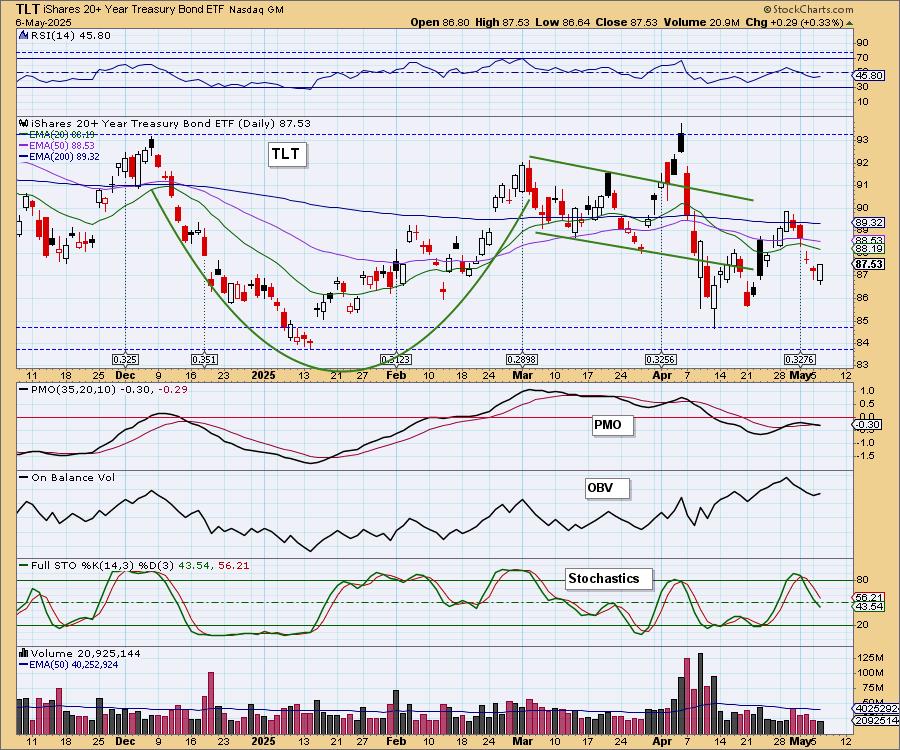Viewport: 900px width, 750px height.
Task: Click the 89.32 price tag on the right axis
Action: pyautogui.click(x=869, y=223)
